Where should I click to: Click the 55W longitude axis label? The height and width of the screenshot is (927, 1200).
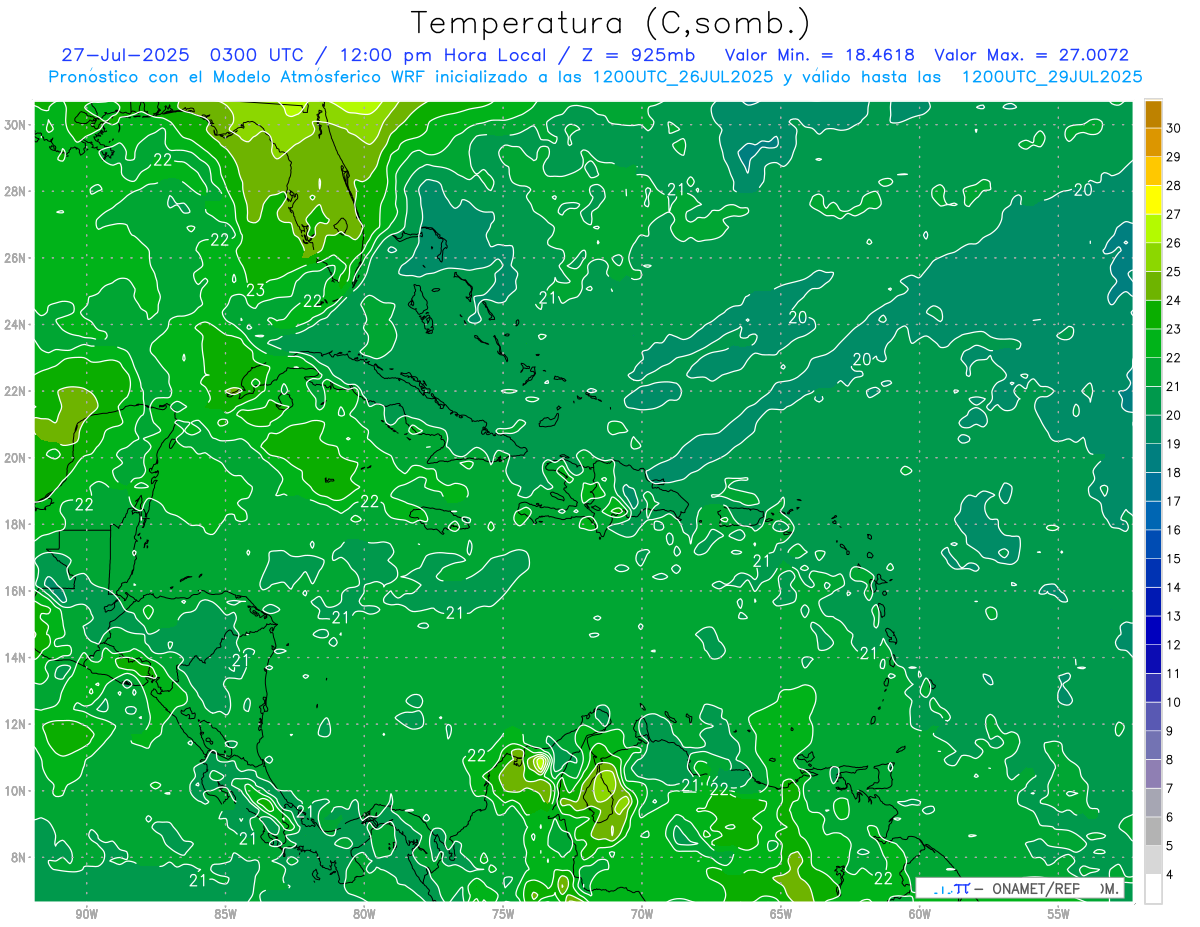(x=1058, y=914)
